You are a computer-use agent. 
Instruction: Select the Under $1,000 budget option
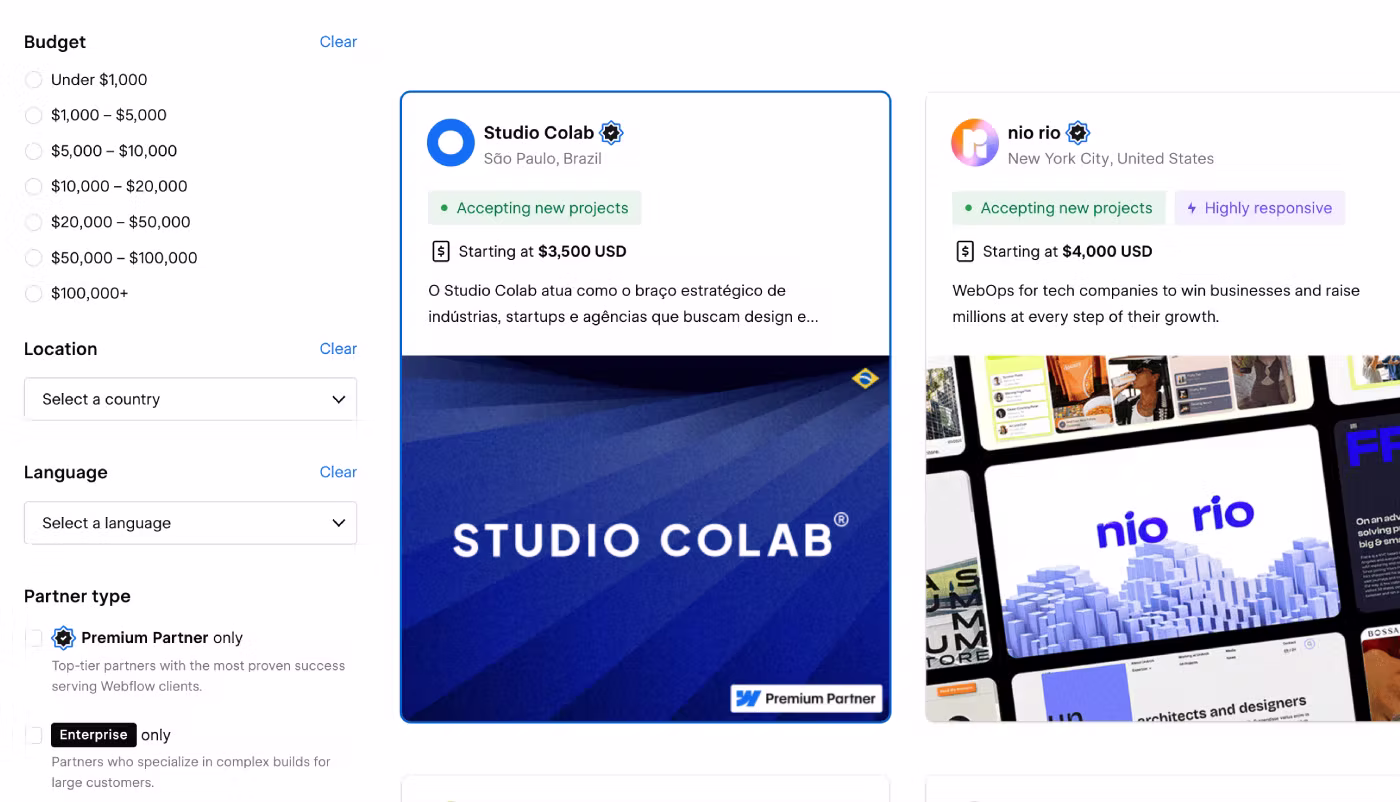(x=34, y=80)
